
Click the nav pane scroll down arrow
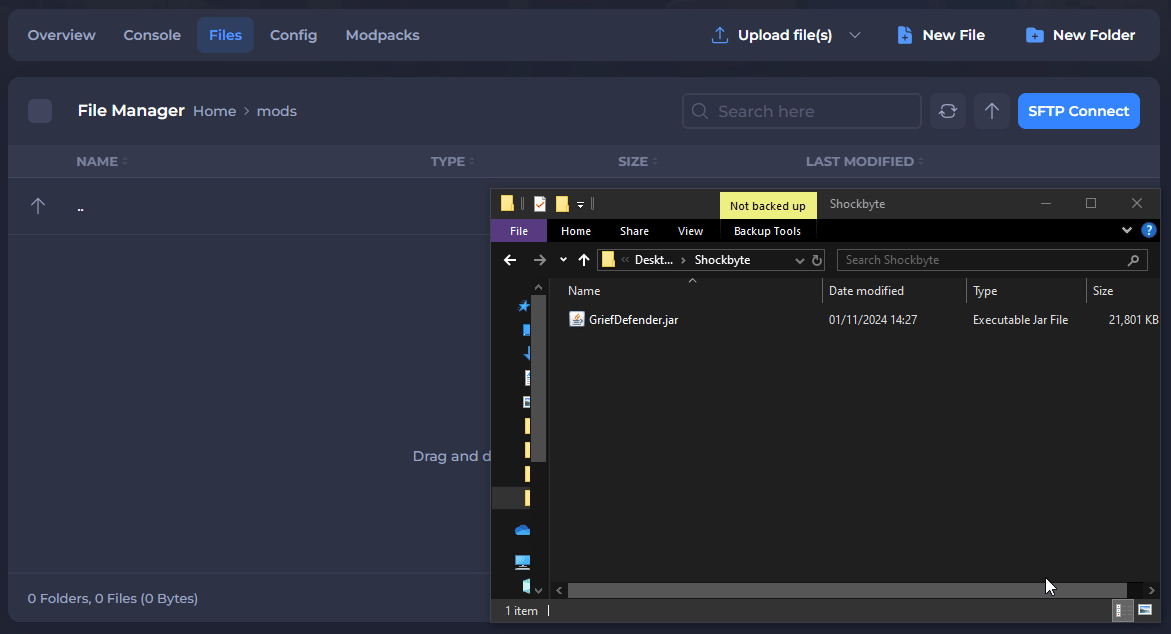pos(538,591)
